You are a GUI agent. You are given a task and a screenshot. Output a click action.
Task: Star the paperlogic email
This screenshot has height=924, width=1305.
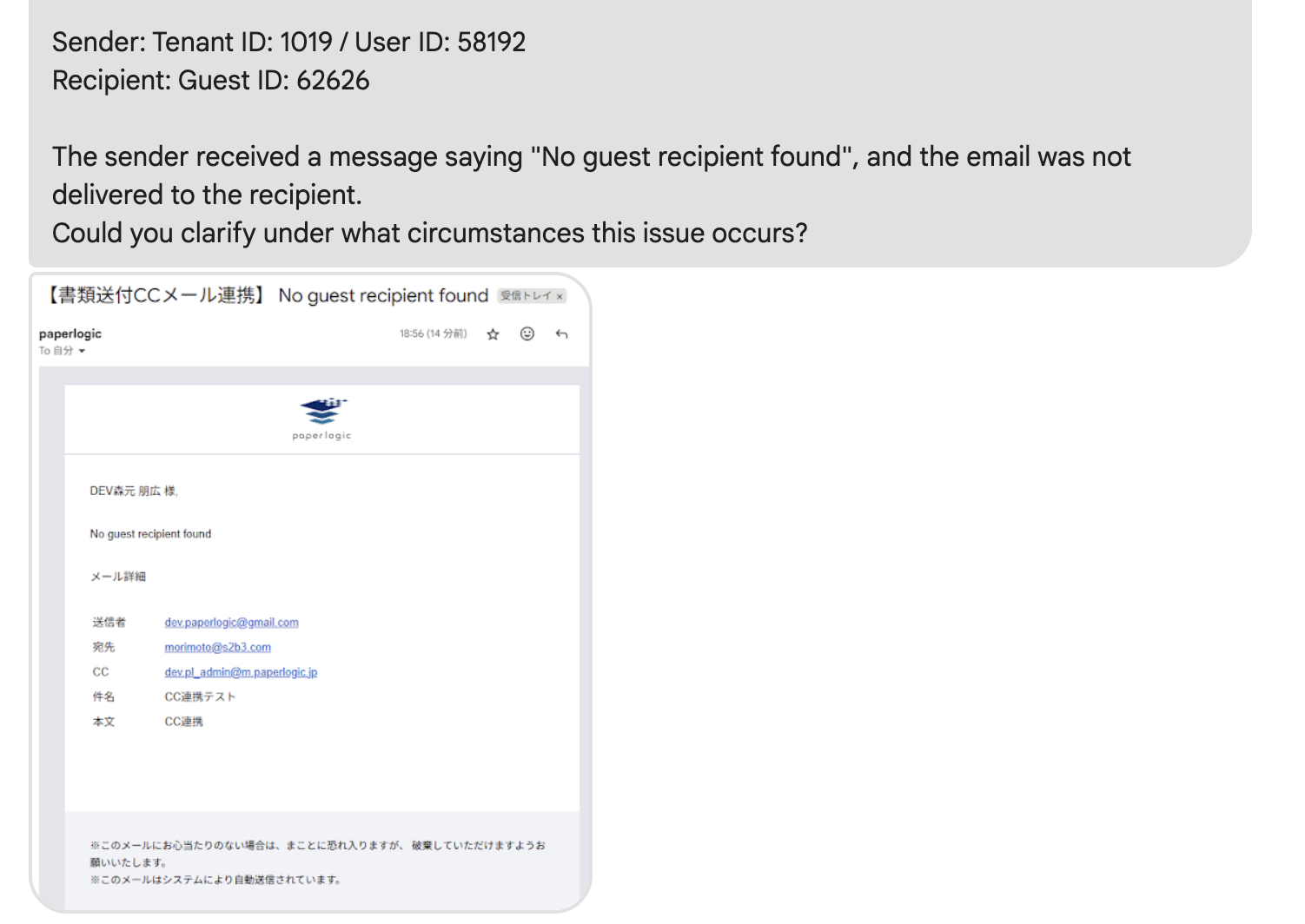pyautogui.click(x=493, y=334)
